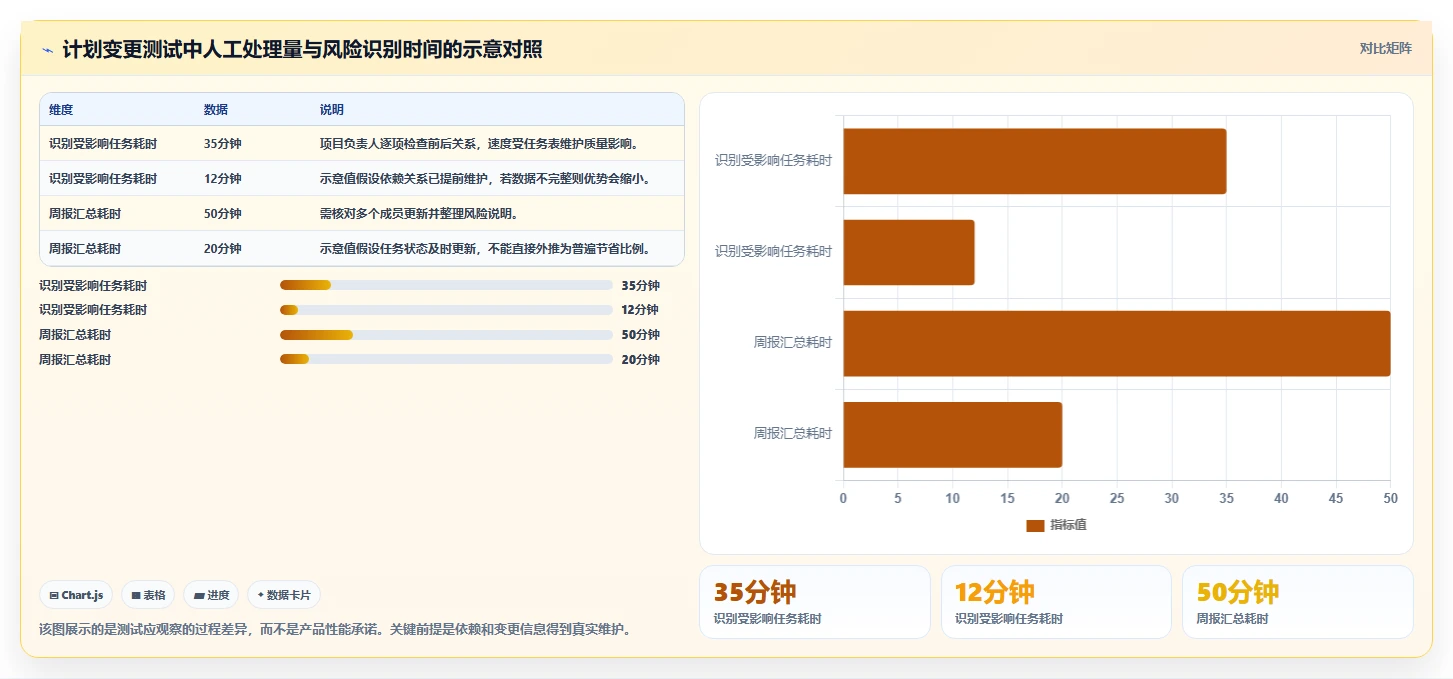The width and height of the screenshot is (1453, 679).
Task: Open the 12分钟 data card
Action: pyautogui.click(x=1056, y=602)
